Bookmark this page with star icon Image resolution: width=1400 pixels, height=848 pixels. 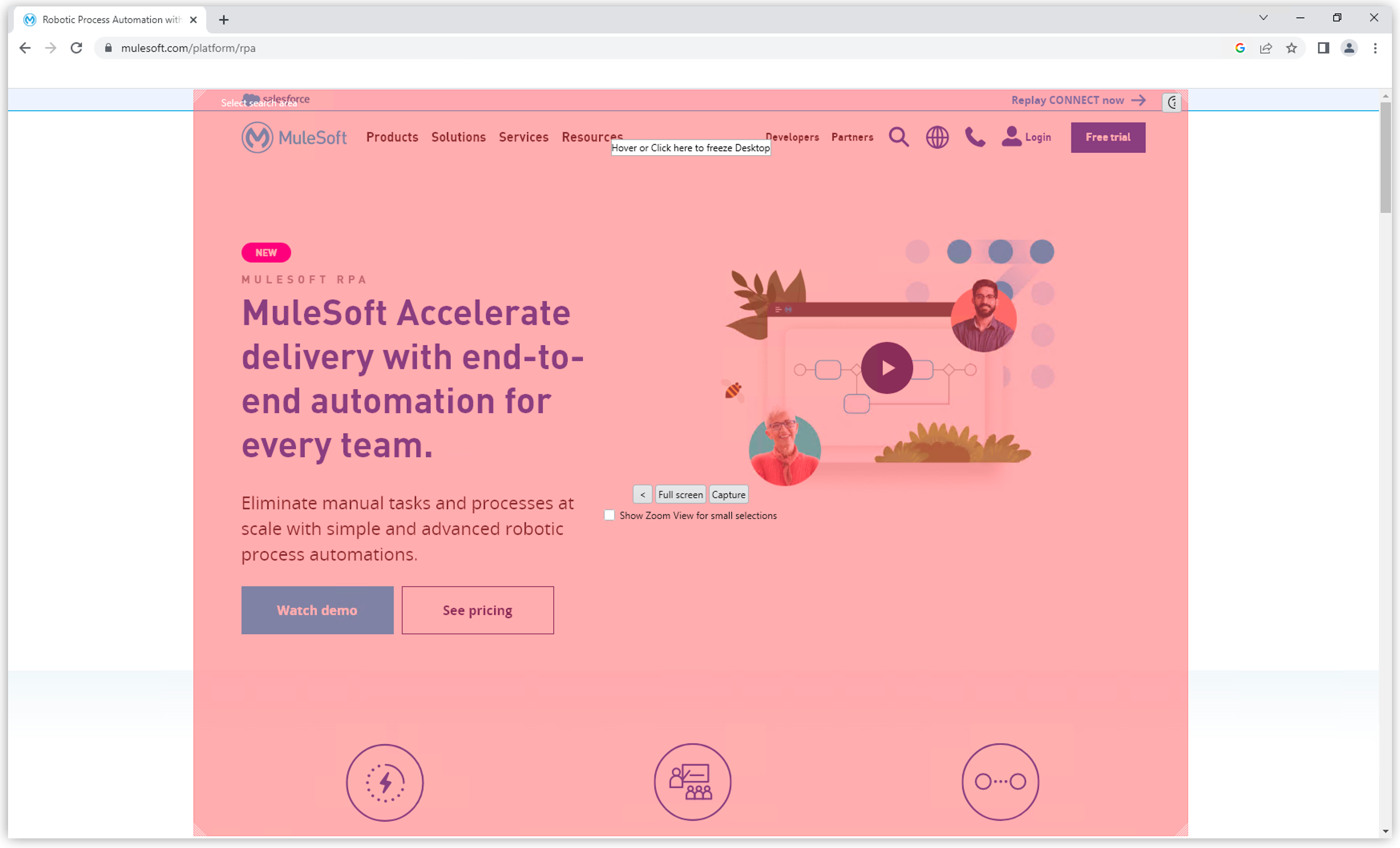pos(1291,48)
